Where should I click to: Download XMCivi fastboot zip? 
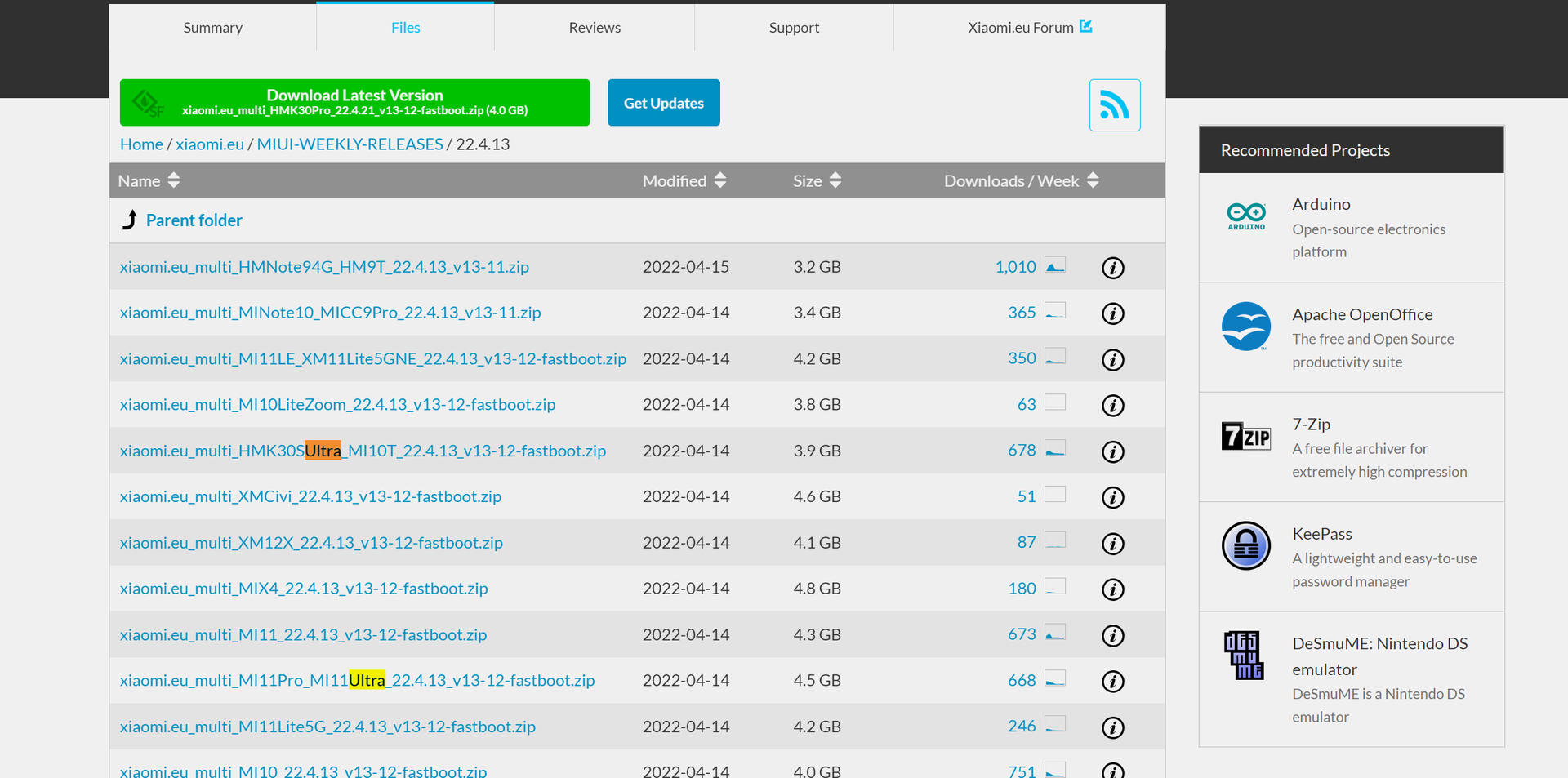pyautogui.click(x=310, y=496)
